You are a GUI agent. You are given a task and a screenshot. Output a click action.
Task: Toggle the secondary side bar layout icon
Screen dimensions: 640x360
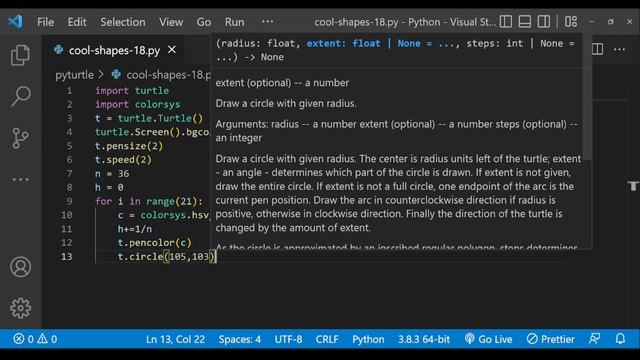[544, 21]
